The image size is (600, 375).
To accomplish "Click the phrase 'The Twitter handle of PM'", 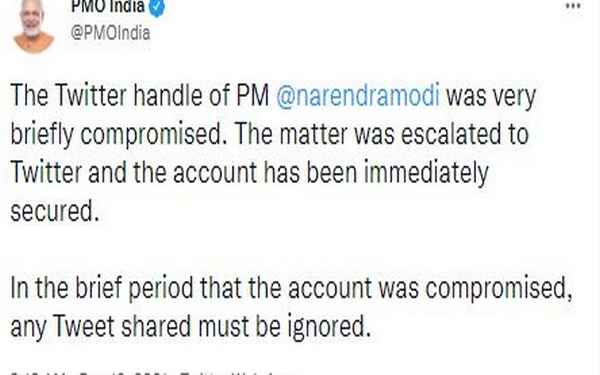I will click(x=140, y=95).
